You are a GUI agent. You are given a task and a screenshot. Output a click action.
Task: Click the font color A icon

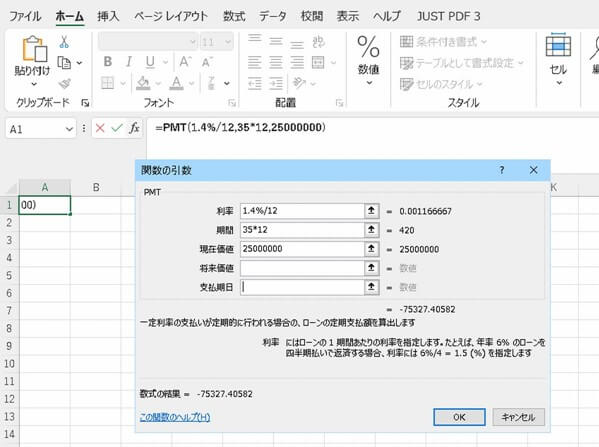(176, 83)
